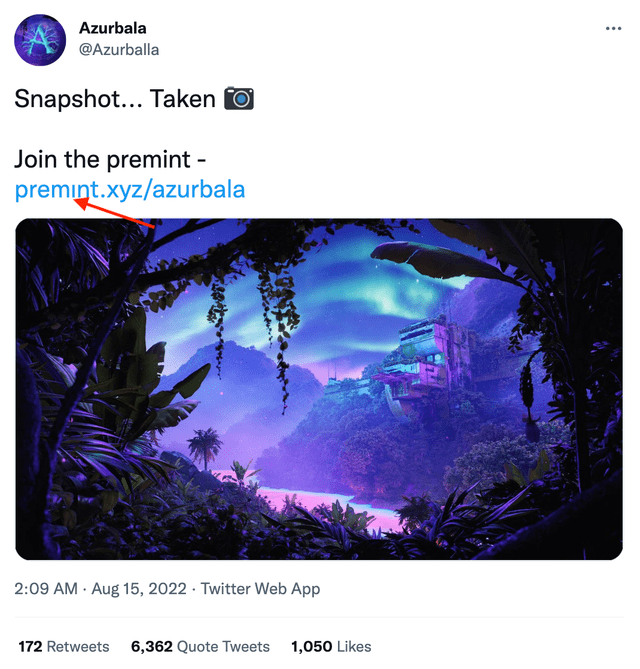The width and height of the screenshot is (640, 669).
Task: Open the Azurbala display name
Action: [x=113, y=28]
